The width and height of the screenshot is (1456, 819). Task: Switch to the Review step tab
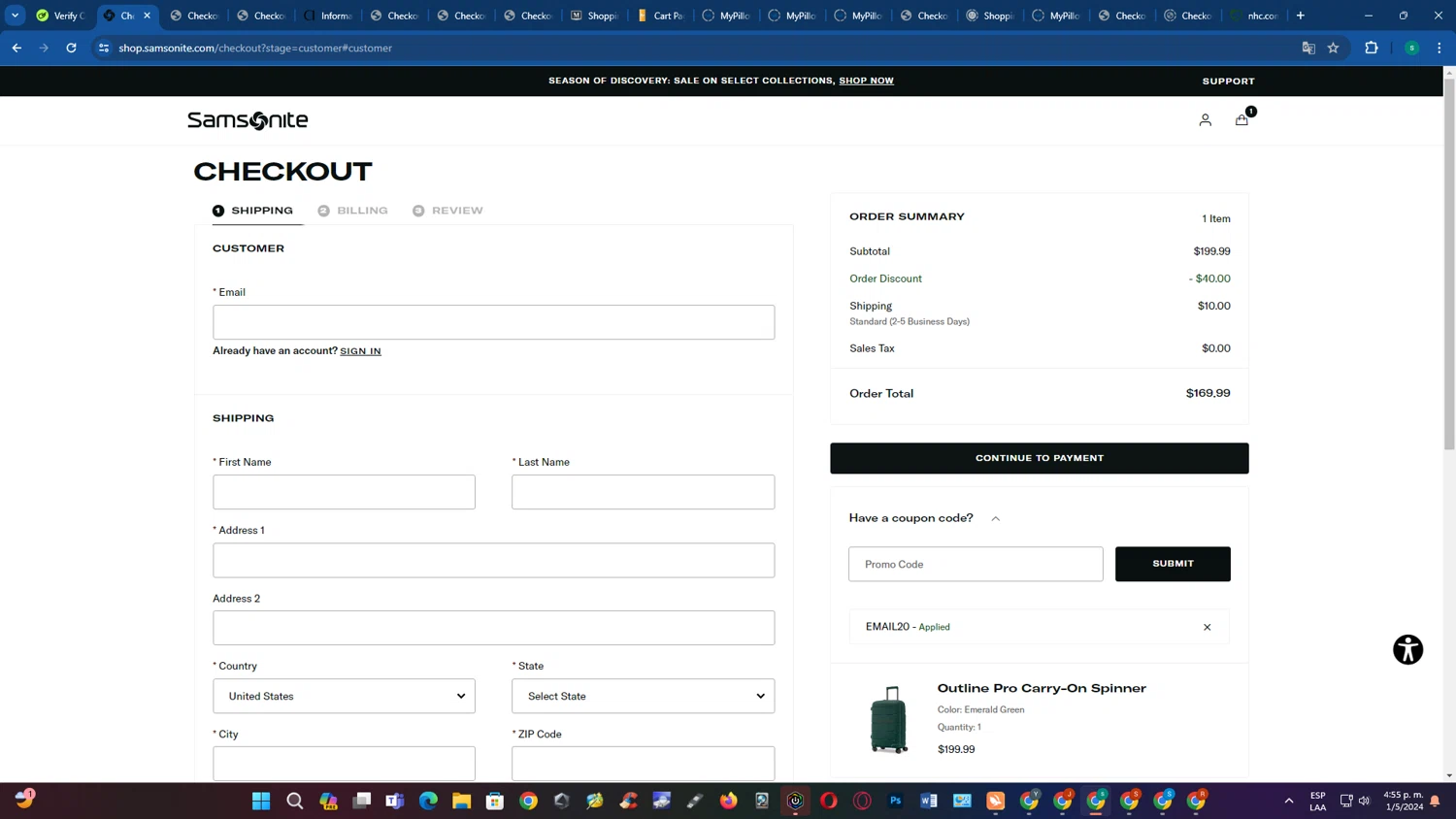coord(447,211)
